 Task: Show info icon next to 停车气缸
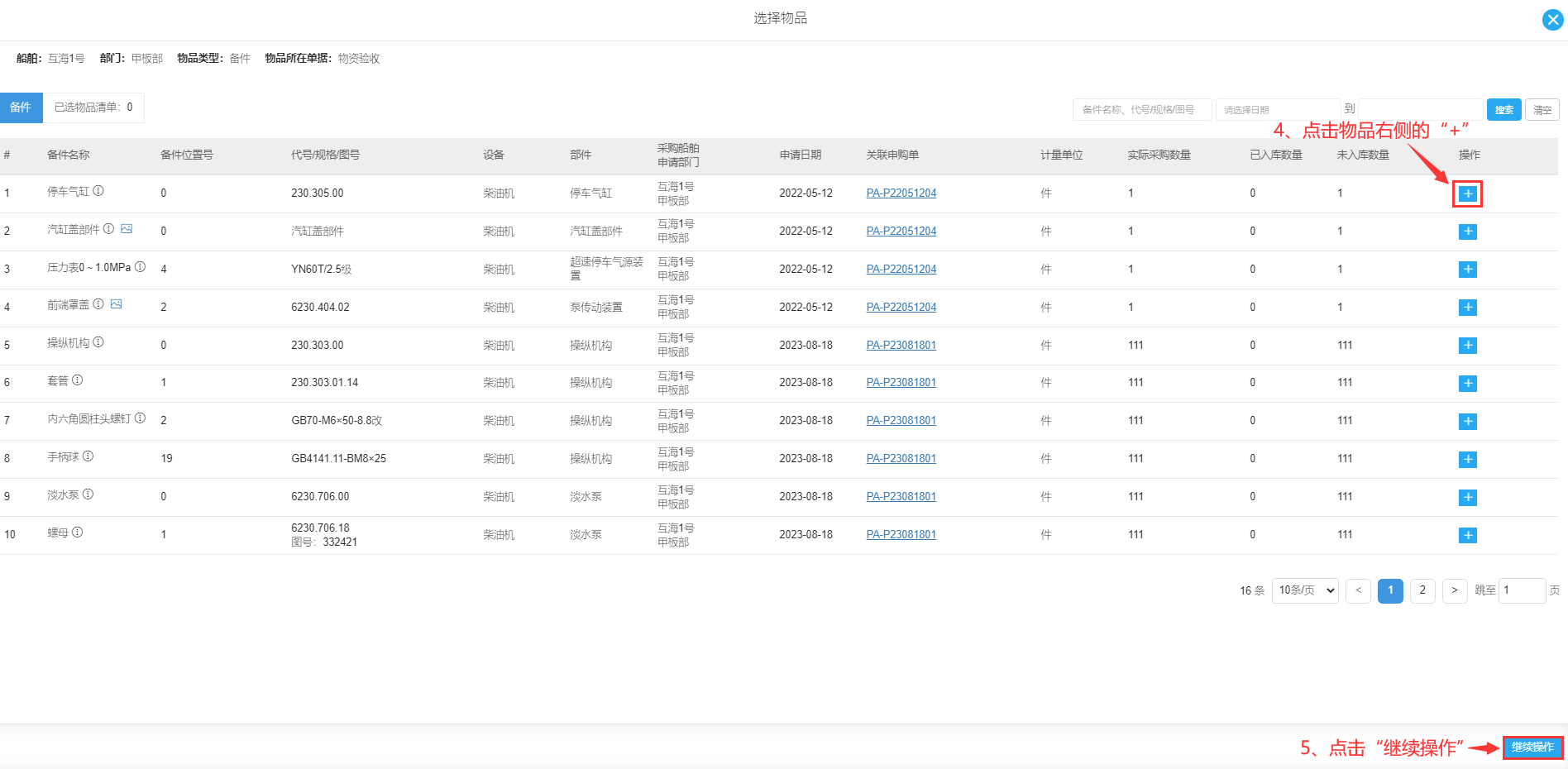point(98,190)
